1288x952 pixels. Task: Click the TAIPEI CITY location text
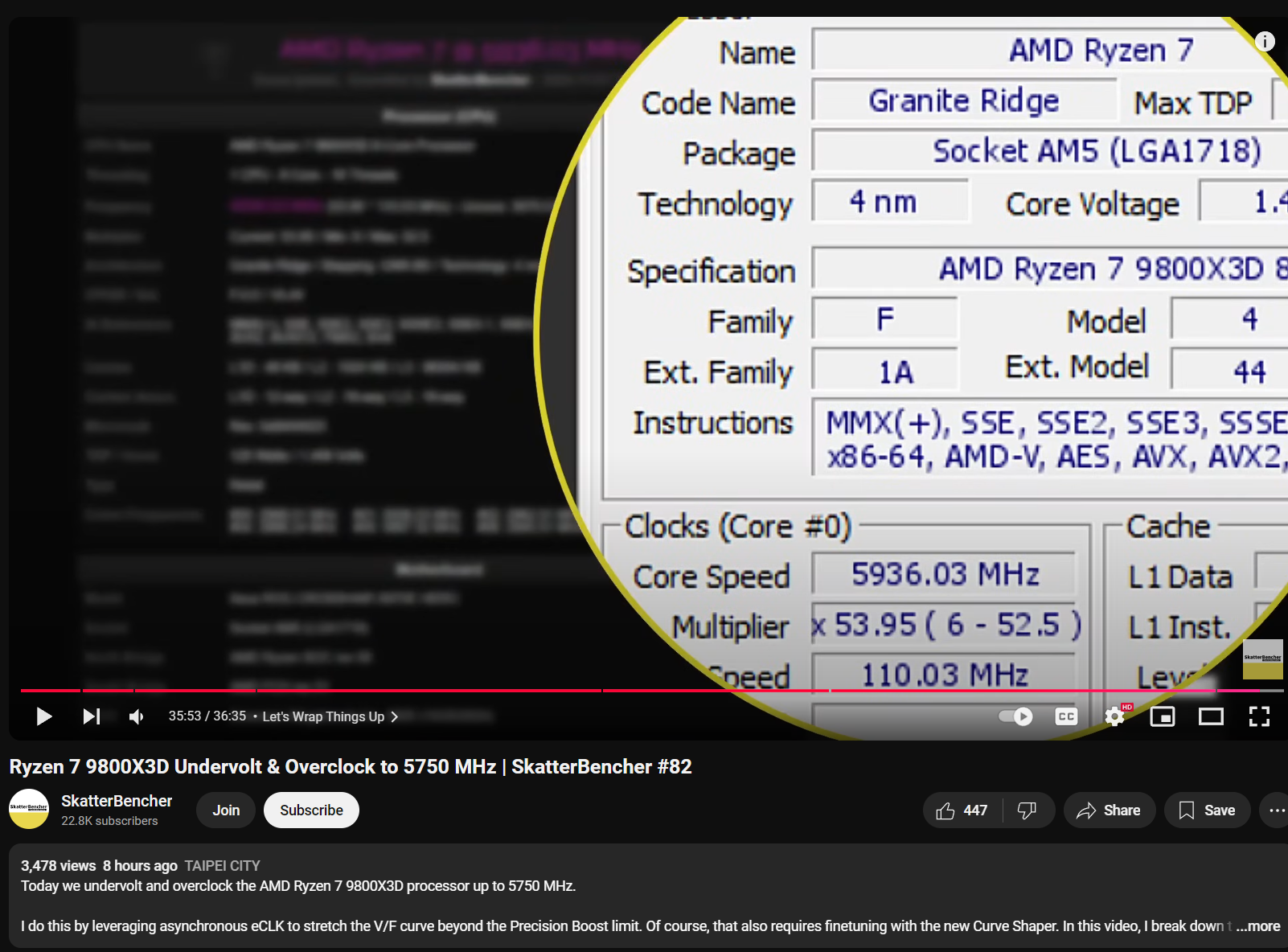pos(223,866)
